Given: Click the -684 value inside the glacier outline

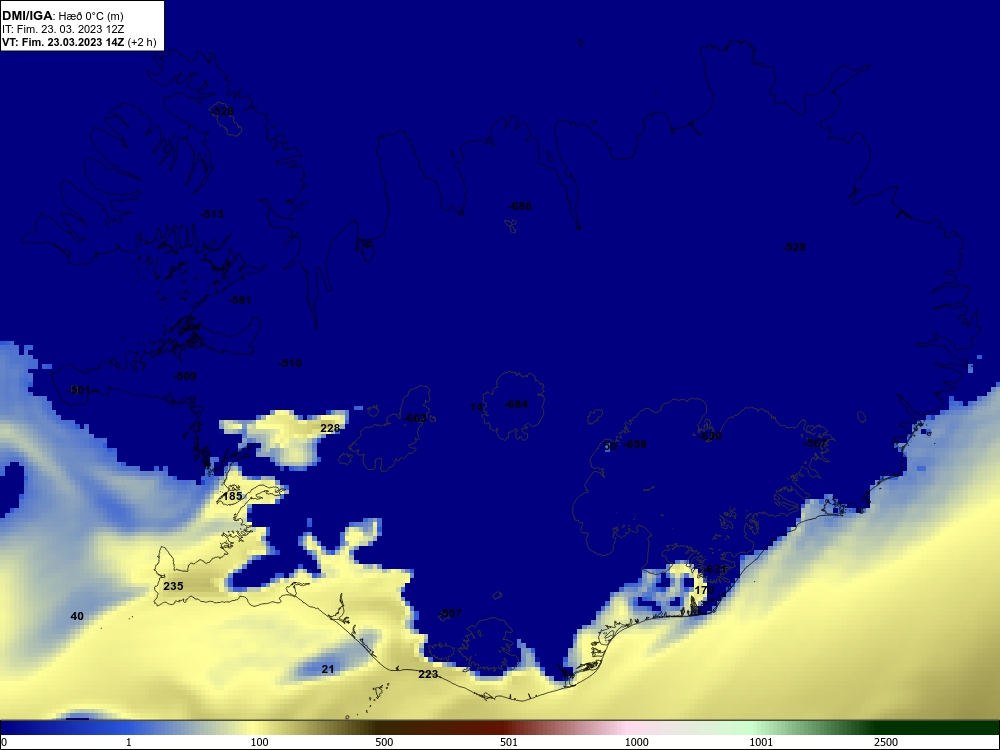Looking at the screenshot, I should (516, 404).
